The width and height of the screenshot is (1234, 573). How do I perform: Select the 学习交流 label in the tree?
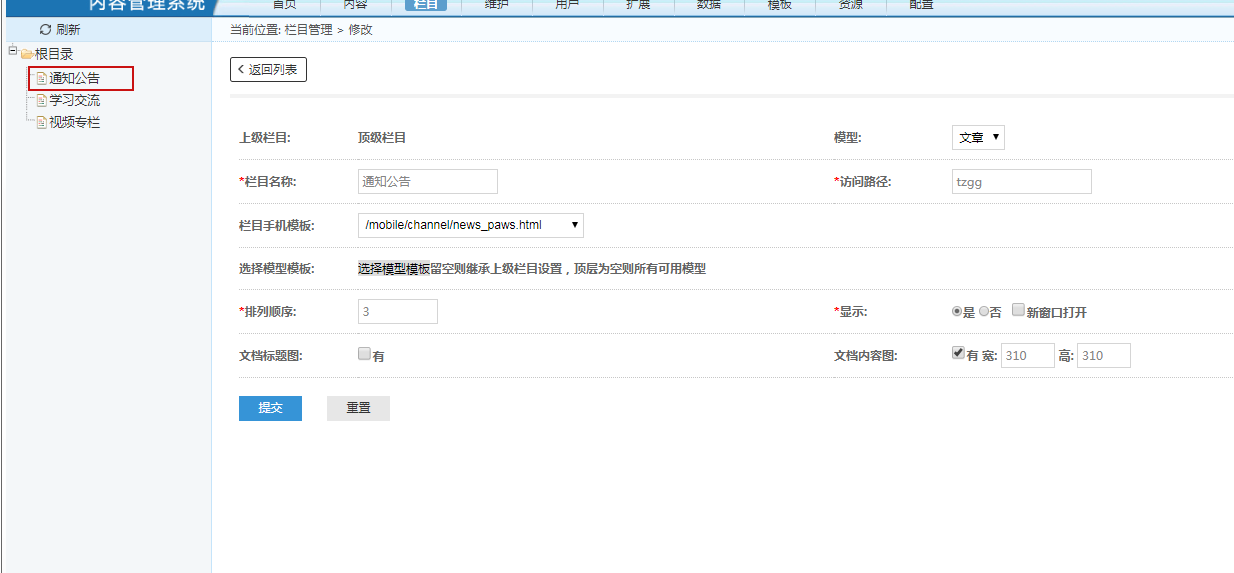click(75, 100)
